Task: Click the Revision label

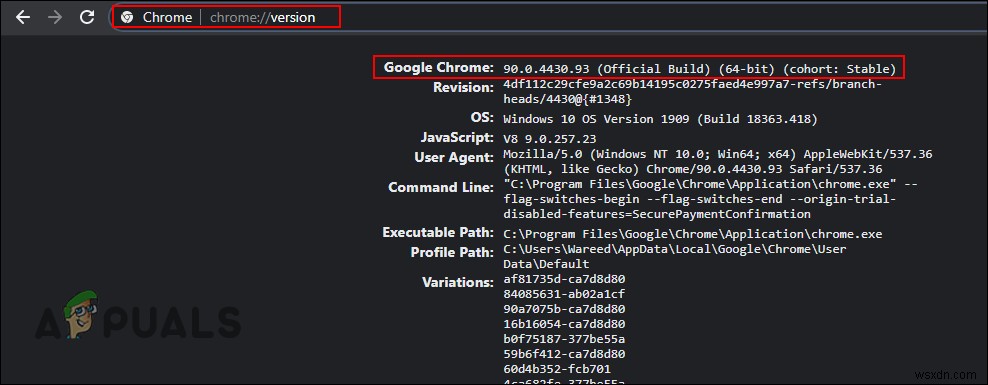Action: tap(463, 88)
